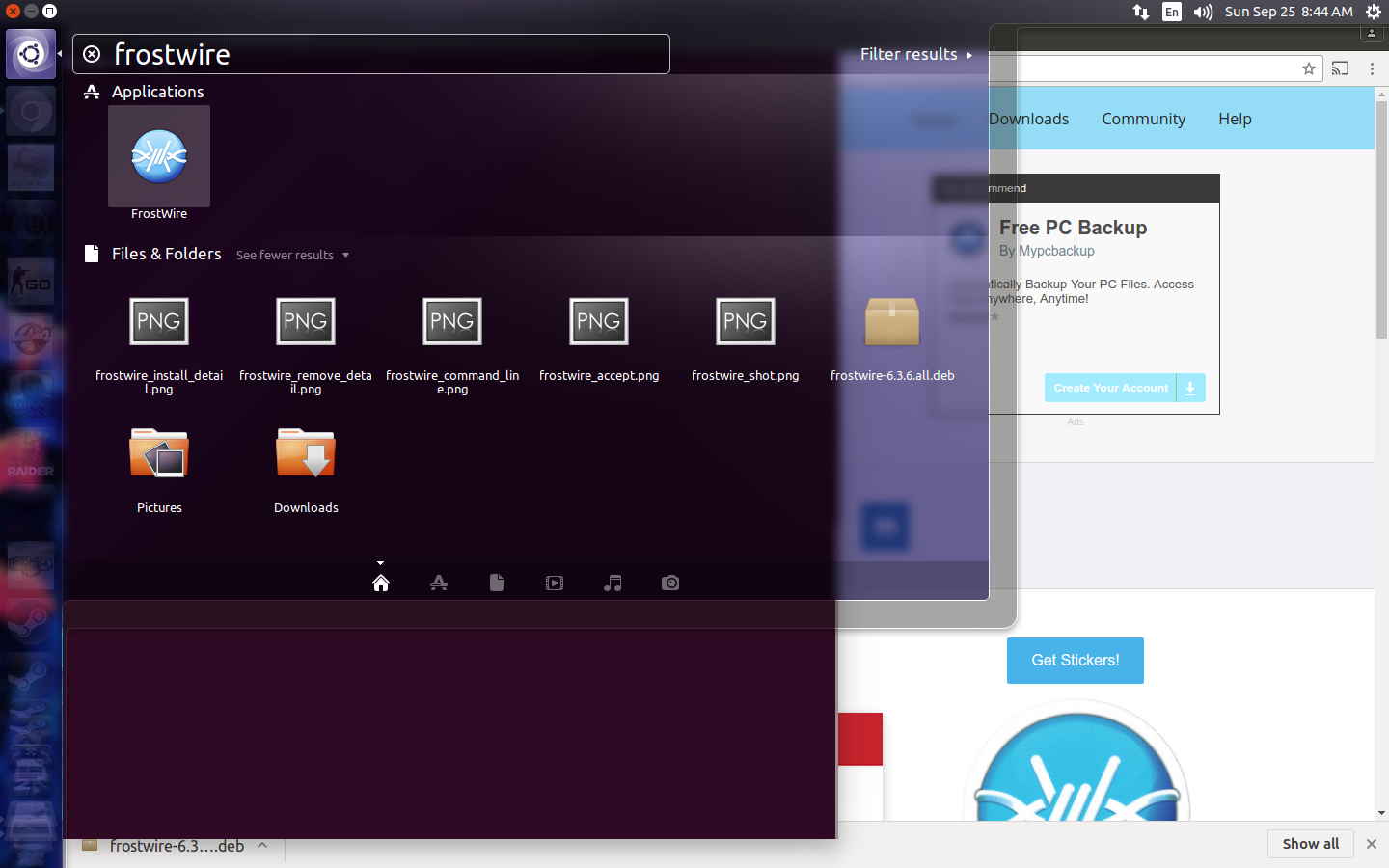
Task: Switch to the Music lens
Action: (613, 583)
